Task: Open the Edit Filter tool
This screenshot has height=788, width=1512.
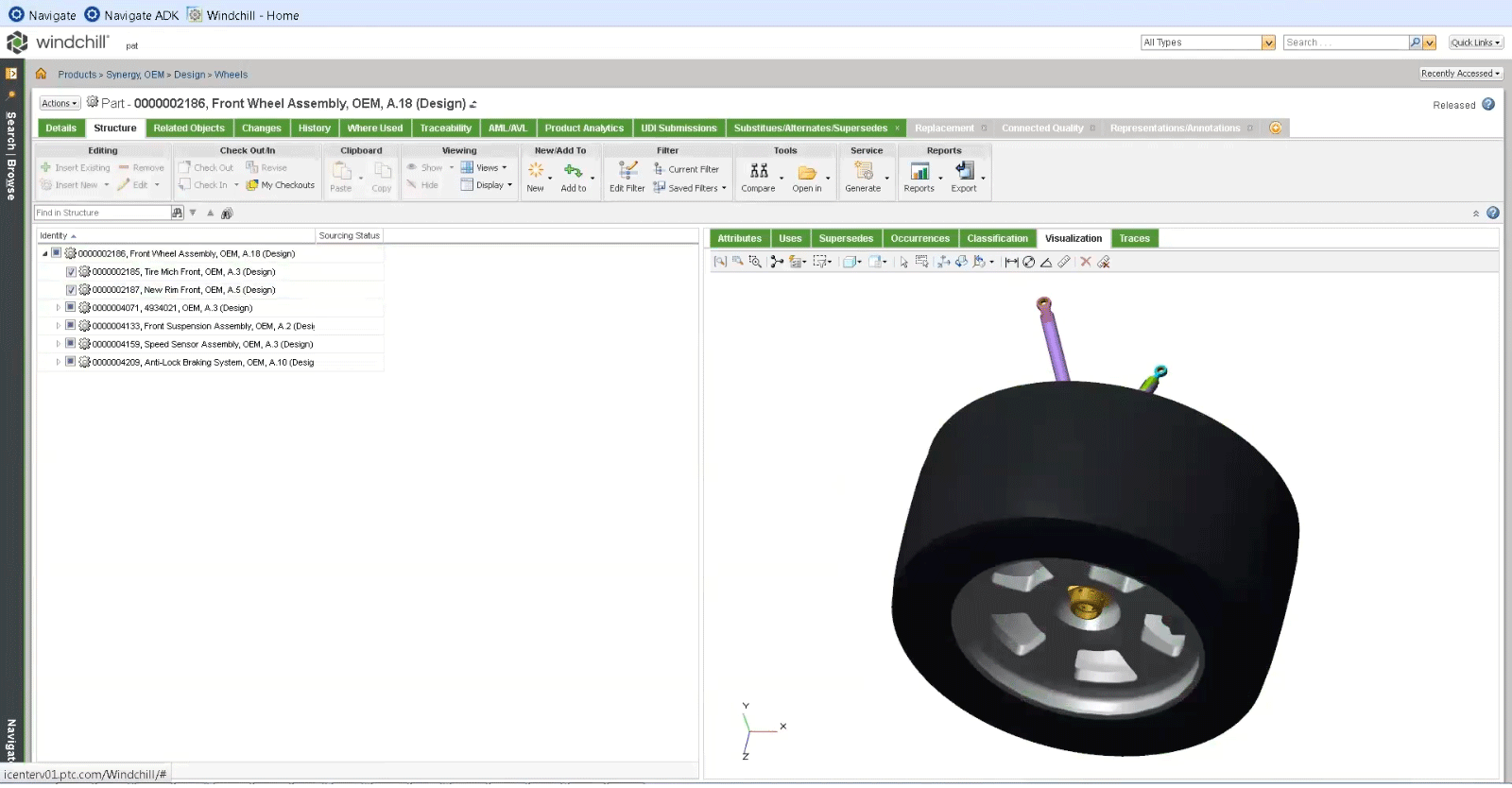Action: (627, 171)
